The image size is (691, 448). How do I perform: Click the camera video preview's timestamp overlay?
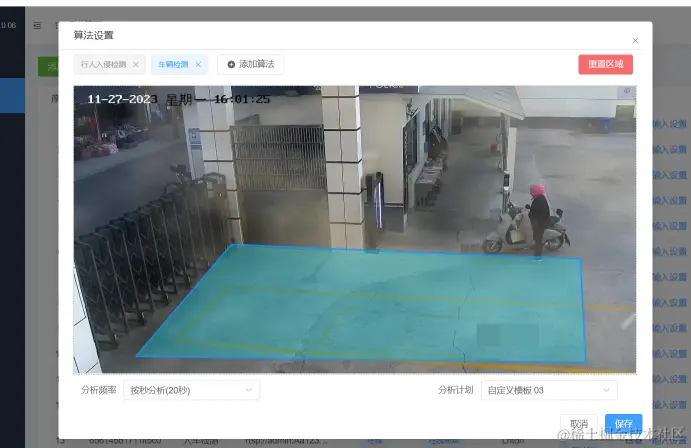tap(178, 100)
